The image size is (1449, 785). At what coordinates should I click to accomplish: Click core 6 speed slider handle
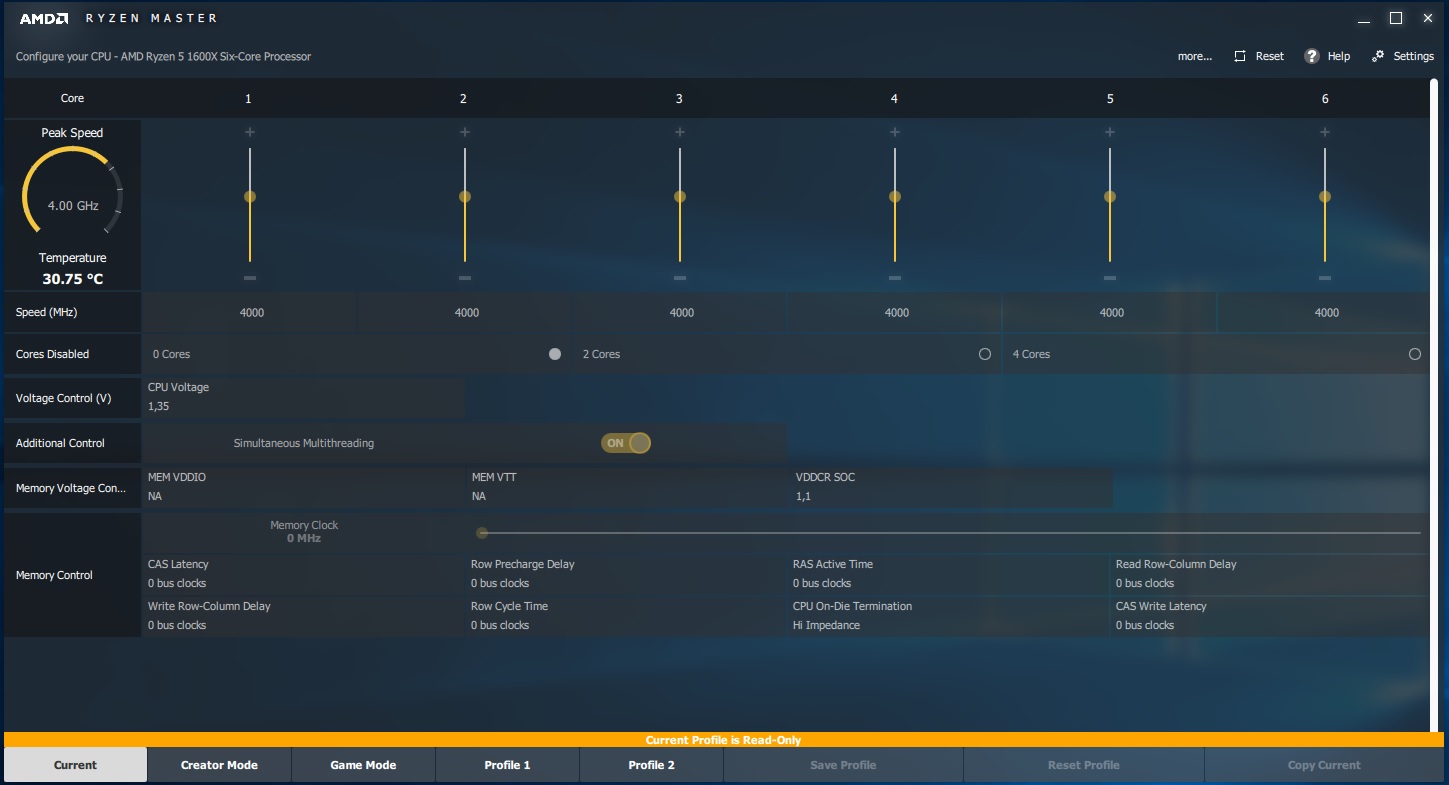pyautogui.click(x=1325, y=197)
